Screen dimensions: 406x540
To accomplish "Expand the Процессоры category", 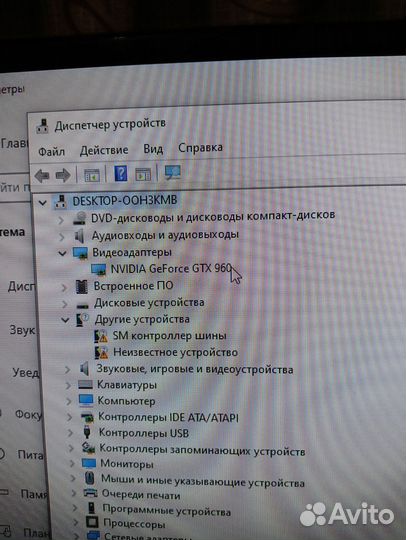I will [76, 523].
